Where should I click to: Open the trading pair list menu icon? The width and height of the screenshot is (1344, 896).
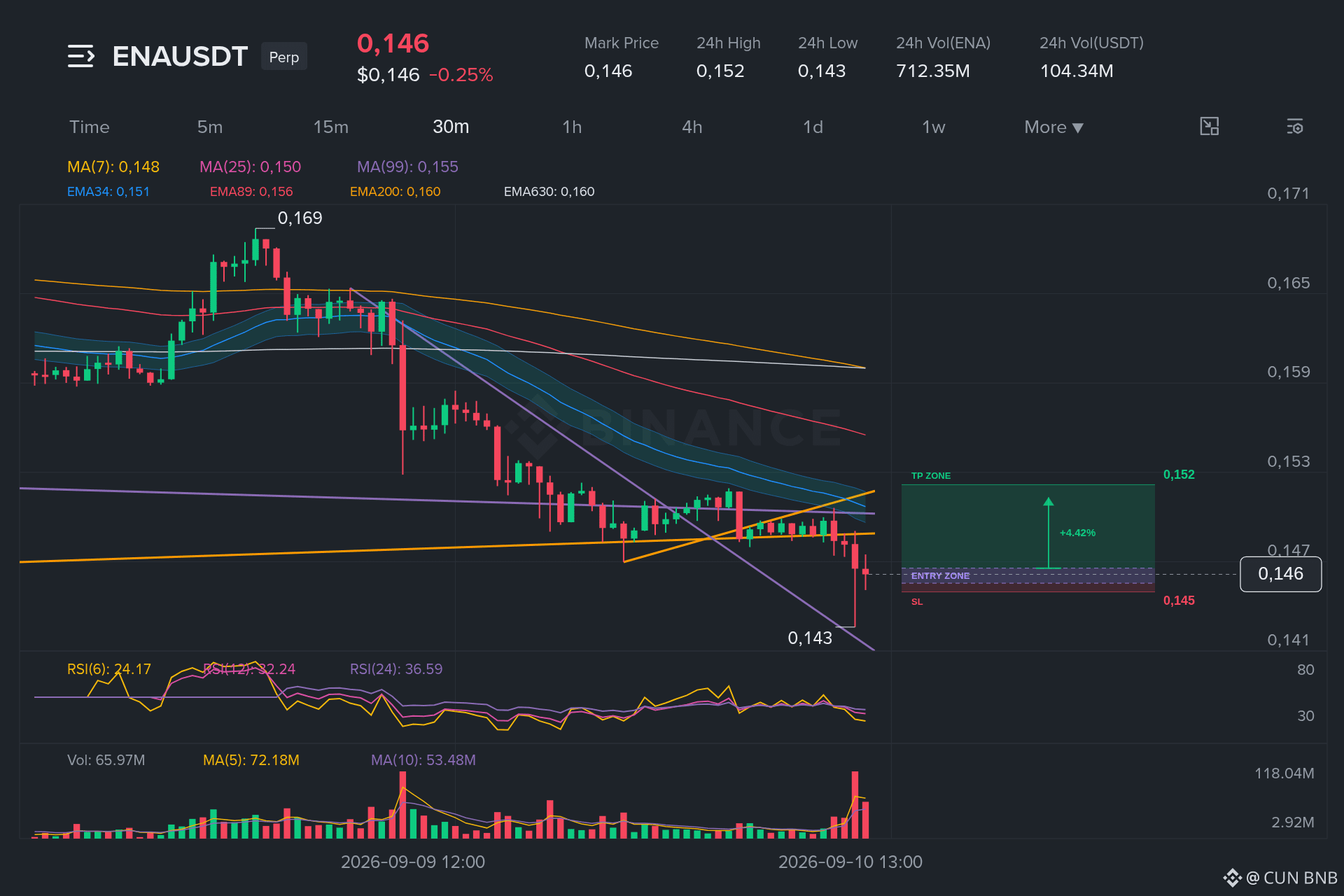pos(81,56)
